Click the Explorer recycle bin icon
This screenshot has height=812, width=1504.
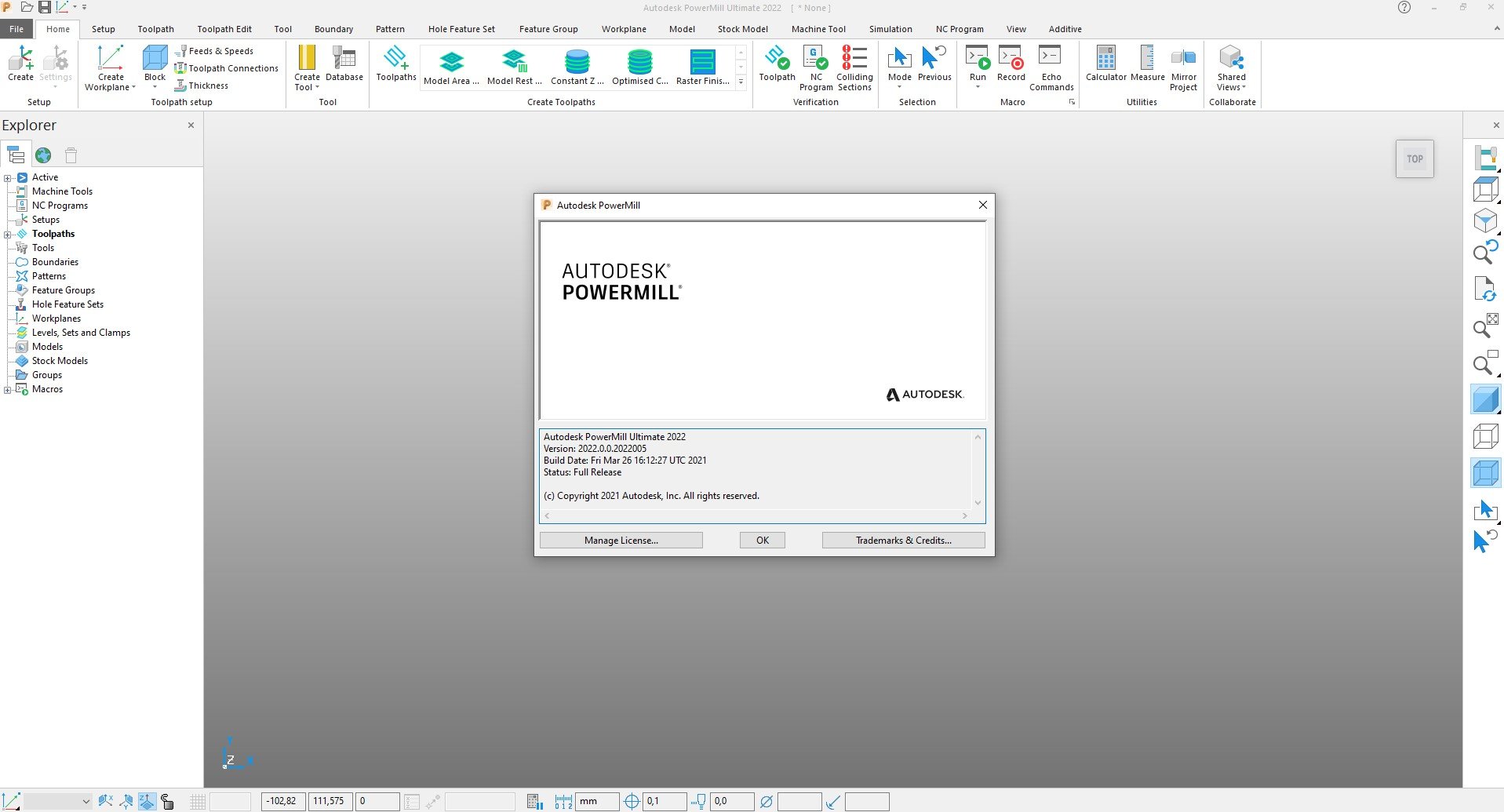[x=71, y=155]
